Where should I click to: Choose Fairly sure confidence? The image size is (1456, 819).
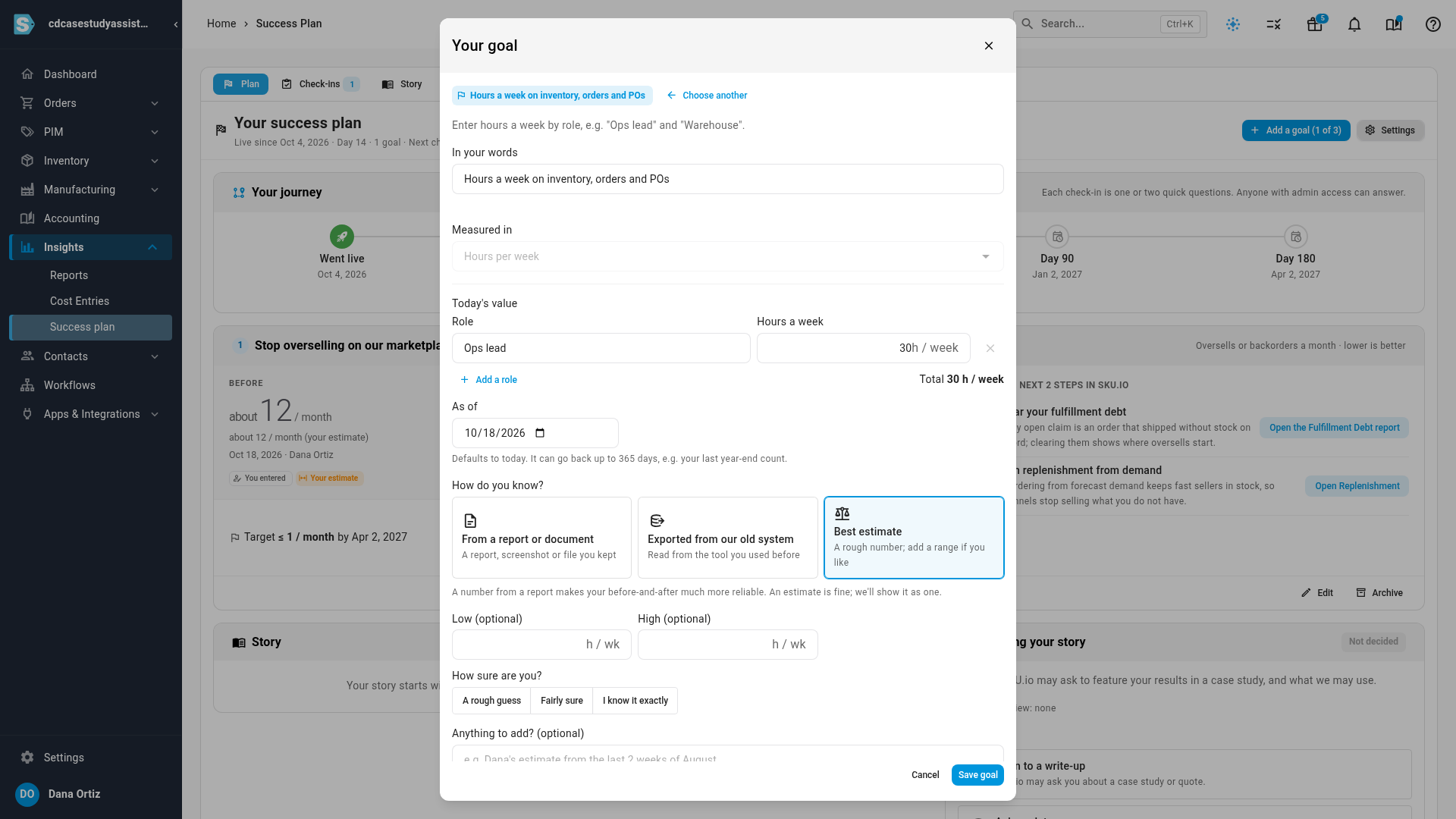tap(562, 701)
